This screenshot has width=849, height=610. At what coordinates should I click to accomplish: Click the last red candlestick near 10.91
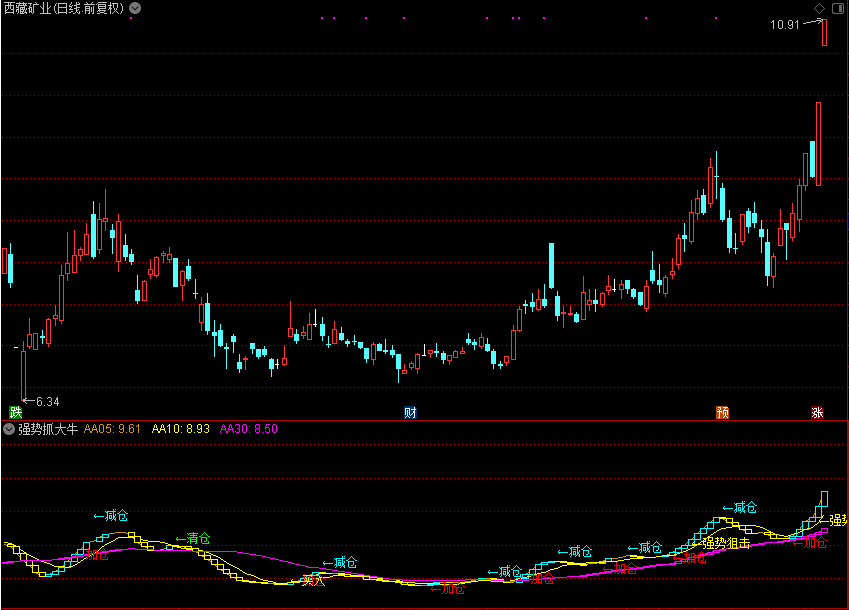824,32
